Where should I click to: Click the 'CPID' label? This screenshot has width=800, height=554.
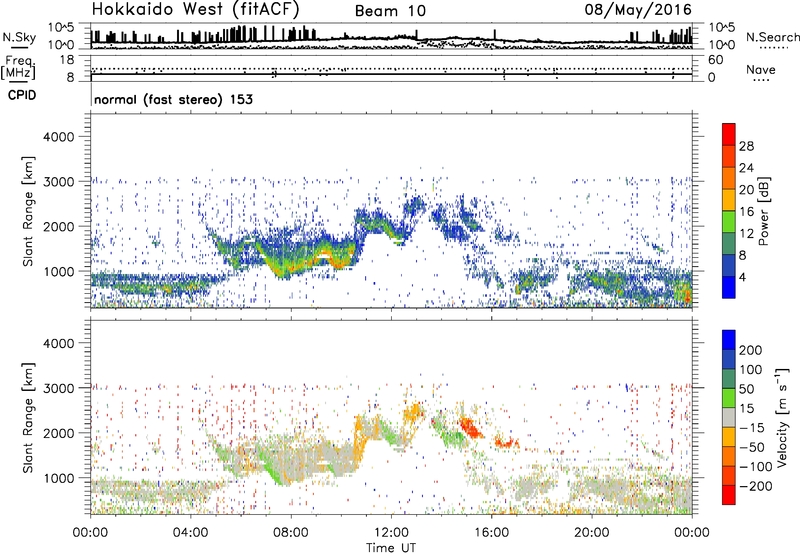coord(22,95)
